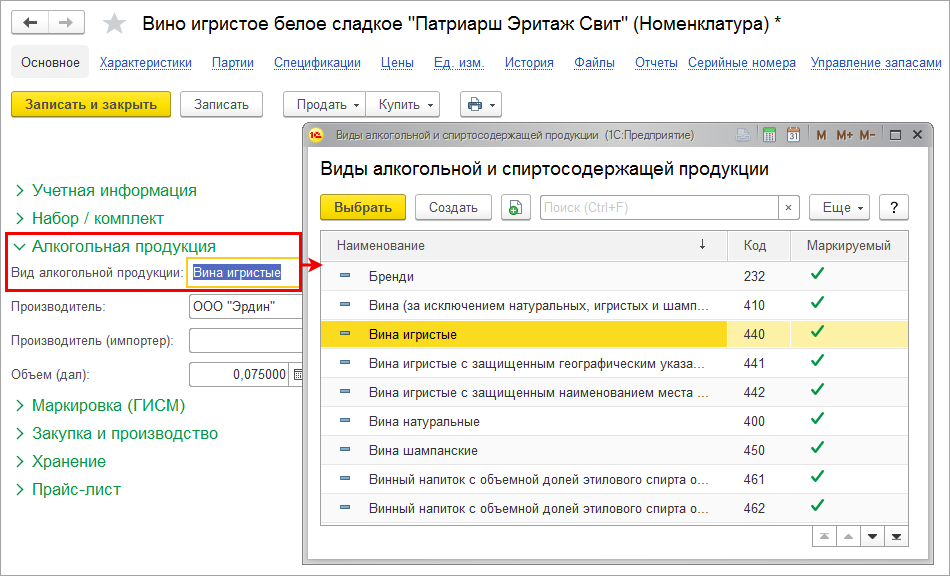
Task: Go back with the left arrow button
Action: coord(30,23)
